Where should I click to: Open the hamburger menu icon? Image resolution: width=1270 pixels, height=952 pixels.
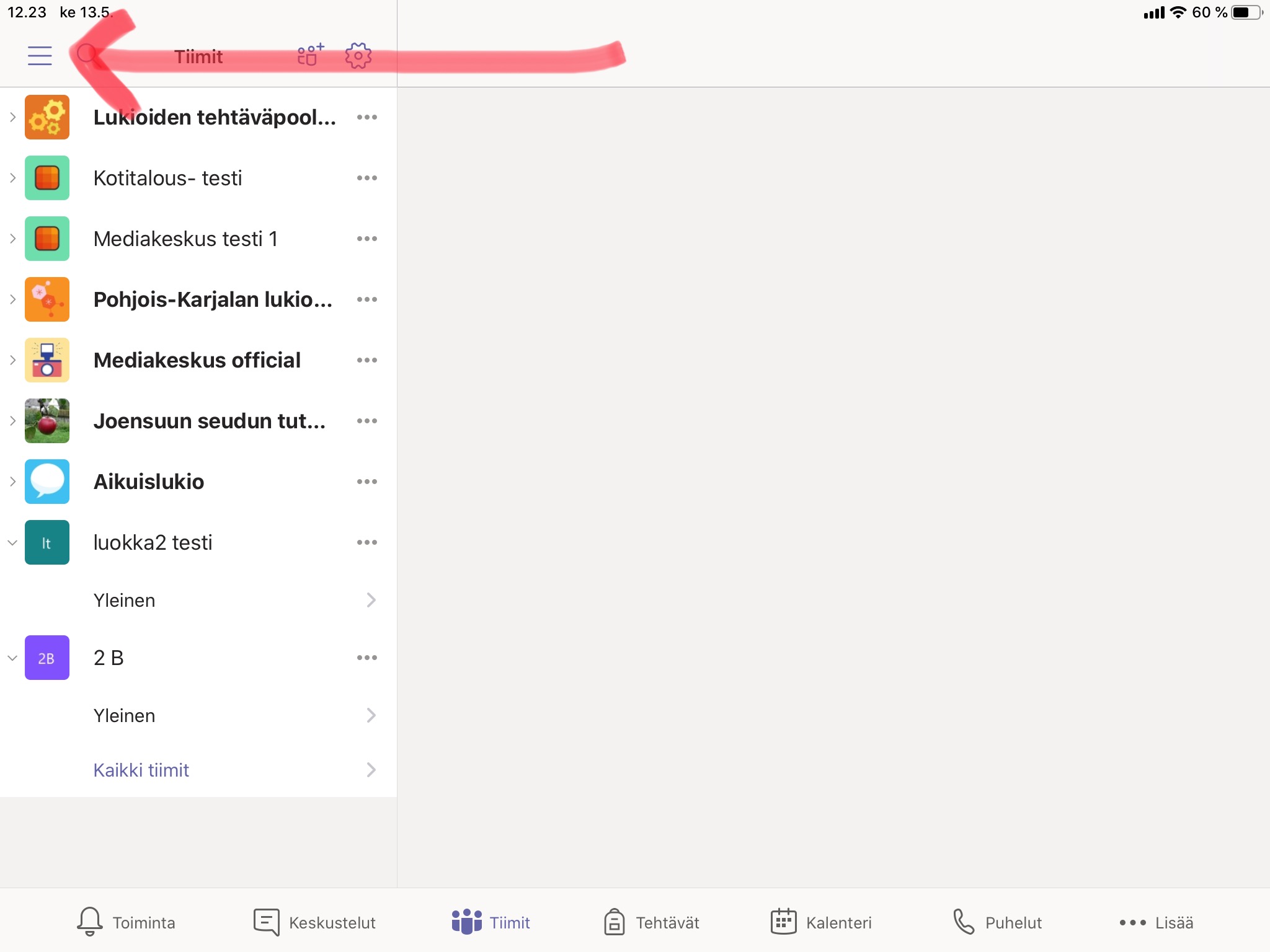point(40,56)
